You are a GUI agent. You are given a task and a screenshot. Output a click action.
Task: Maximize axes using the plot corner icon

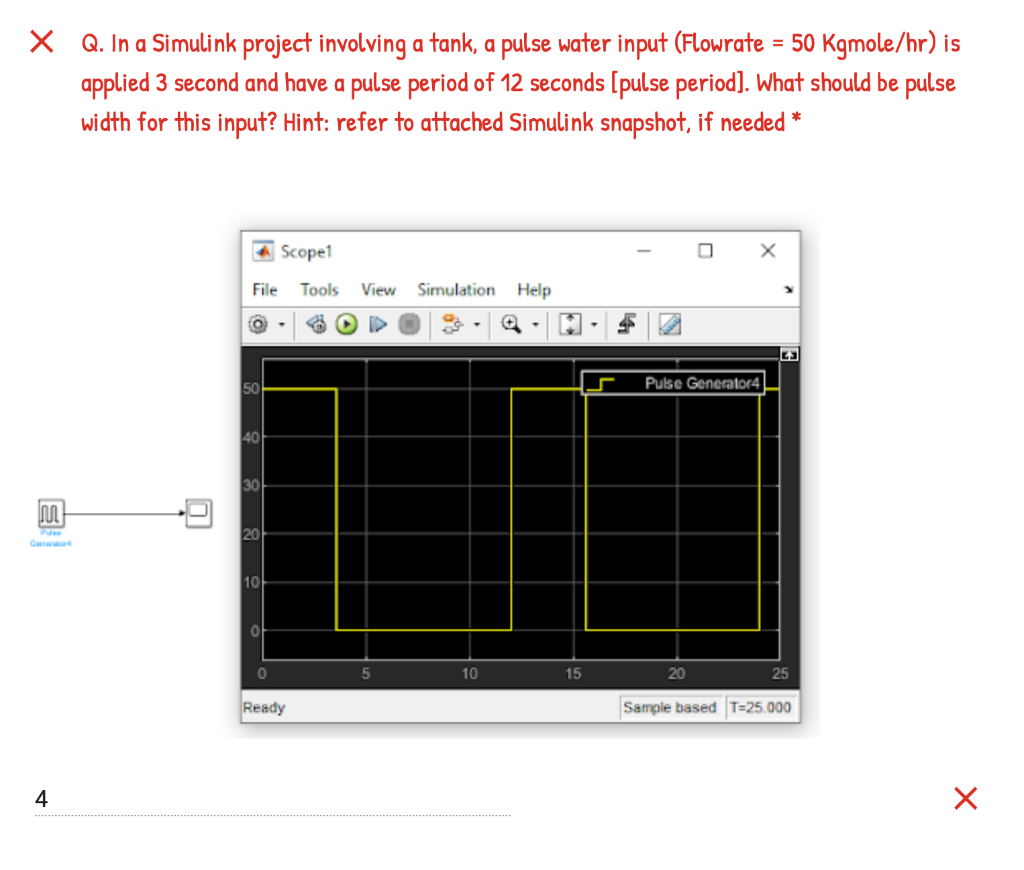[790, 355]
